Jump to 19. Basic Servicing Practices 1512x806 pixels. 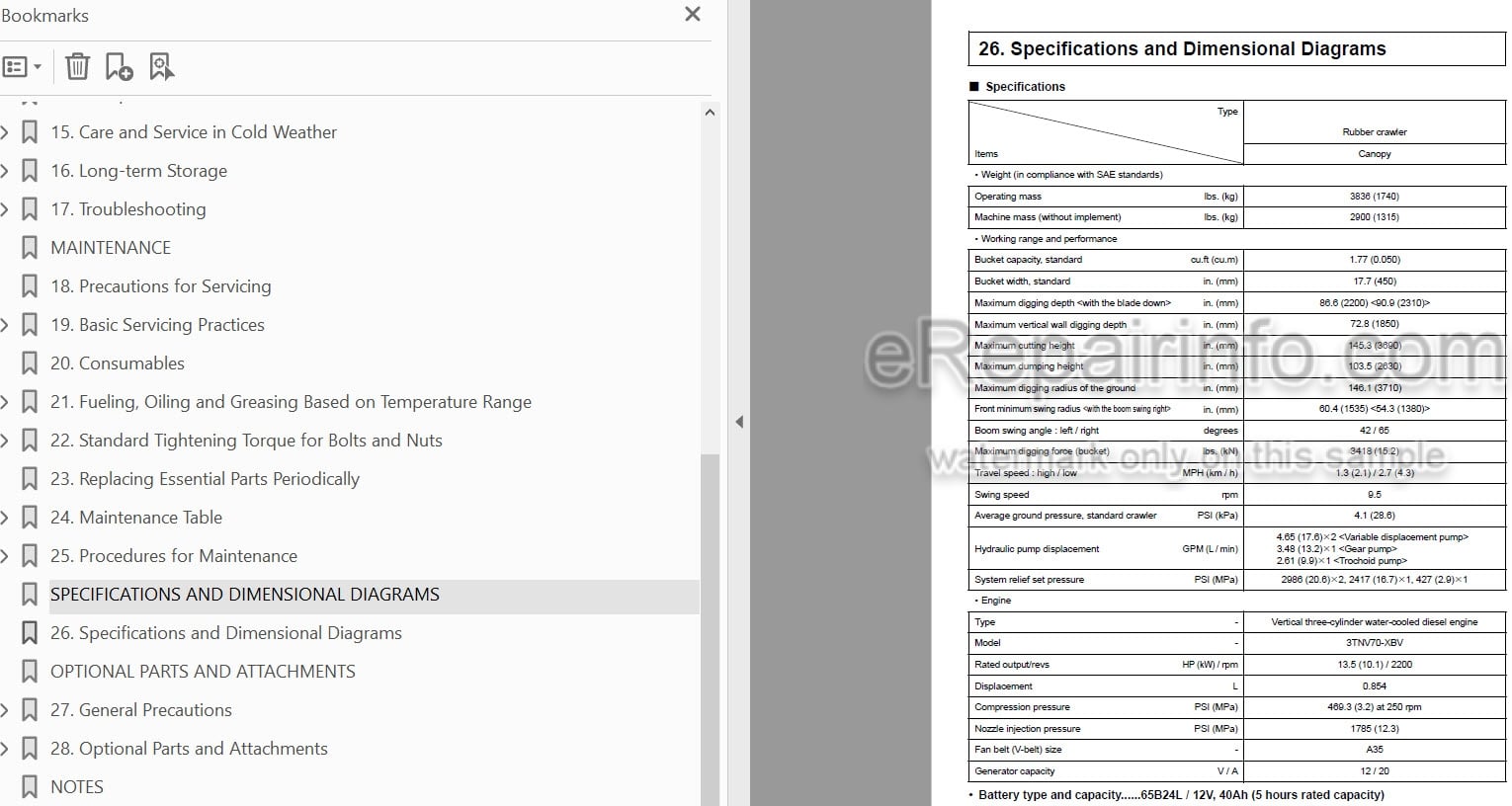click(157, 325)
